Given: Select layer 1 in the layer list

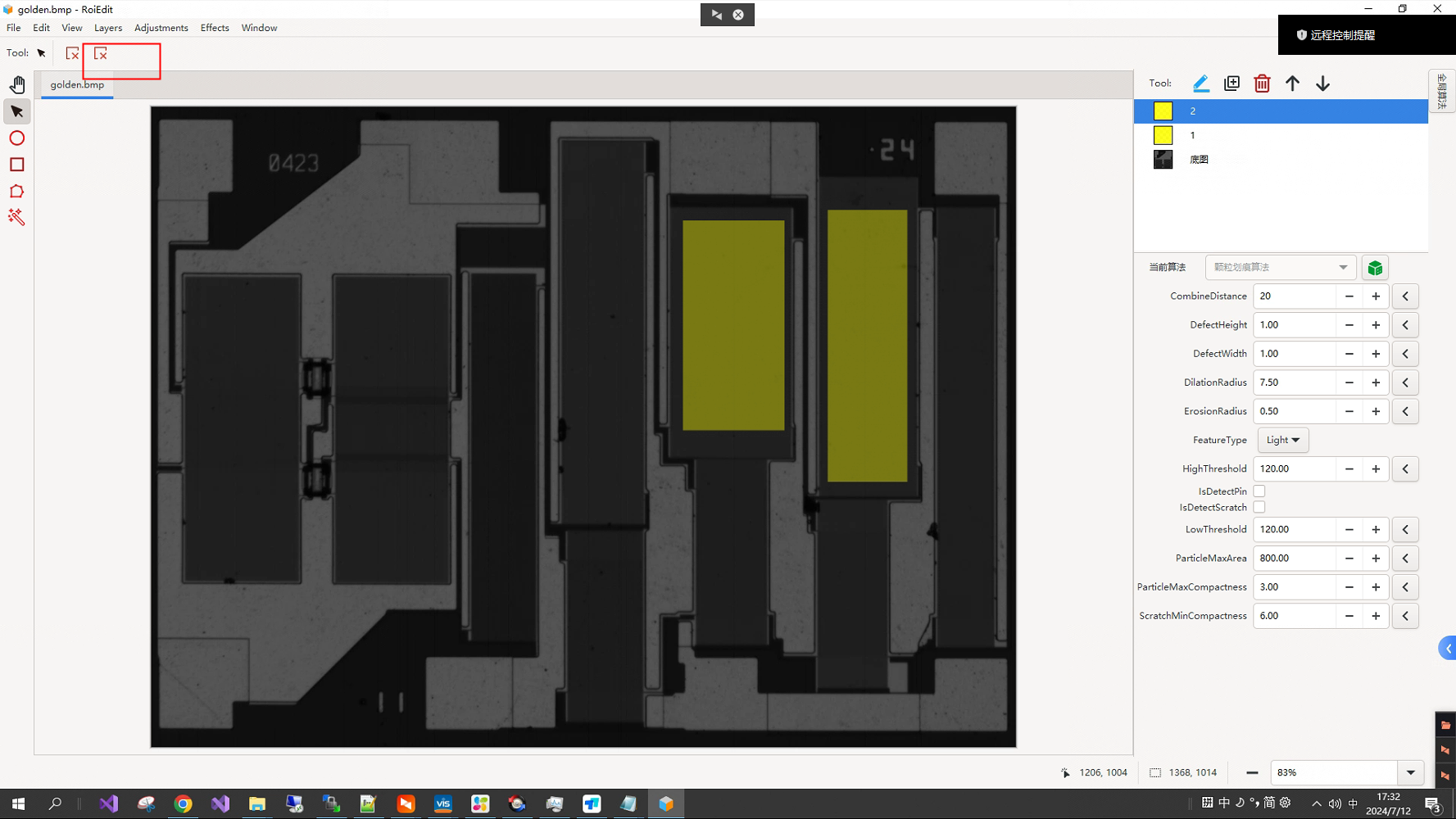Looking at the screenshot, I should coord(1281,135).
